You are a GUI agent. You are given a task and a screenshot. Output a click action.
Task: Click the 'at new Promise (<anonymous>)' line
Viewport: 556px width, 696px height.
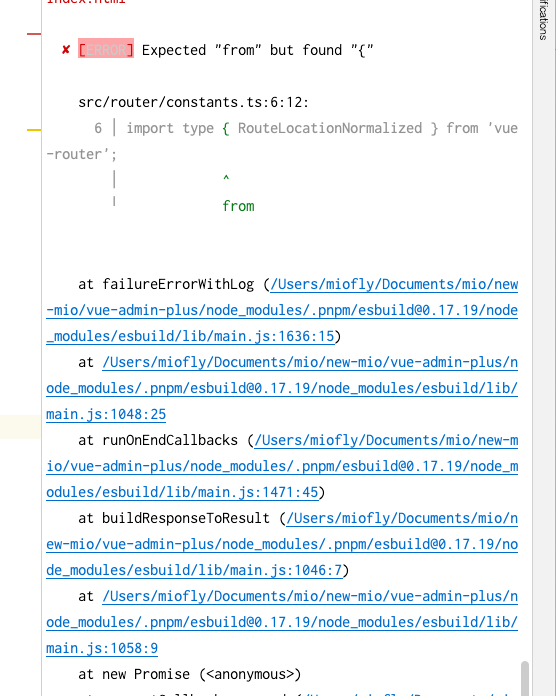(x=189, y=675)
